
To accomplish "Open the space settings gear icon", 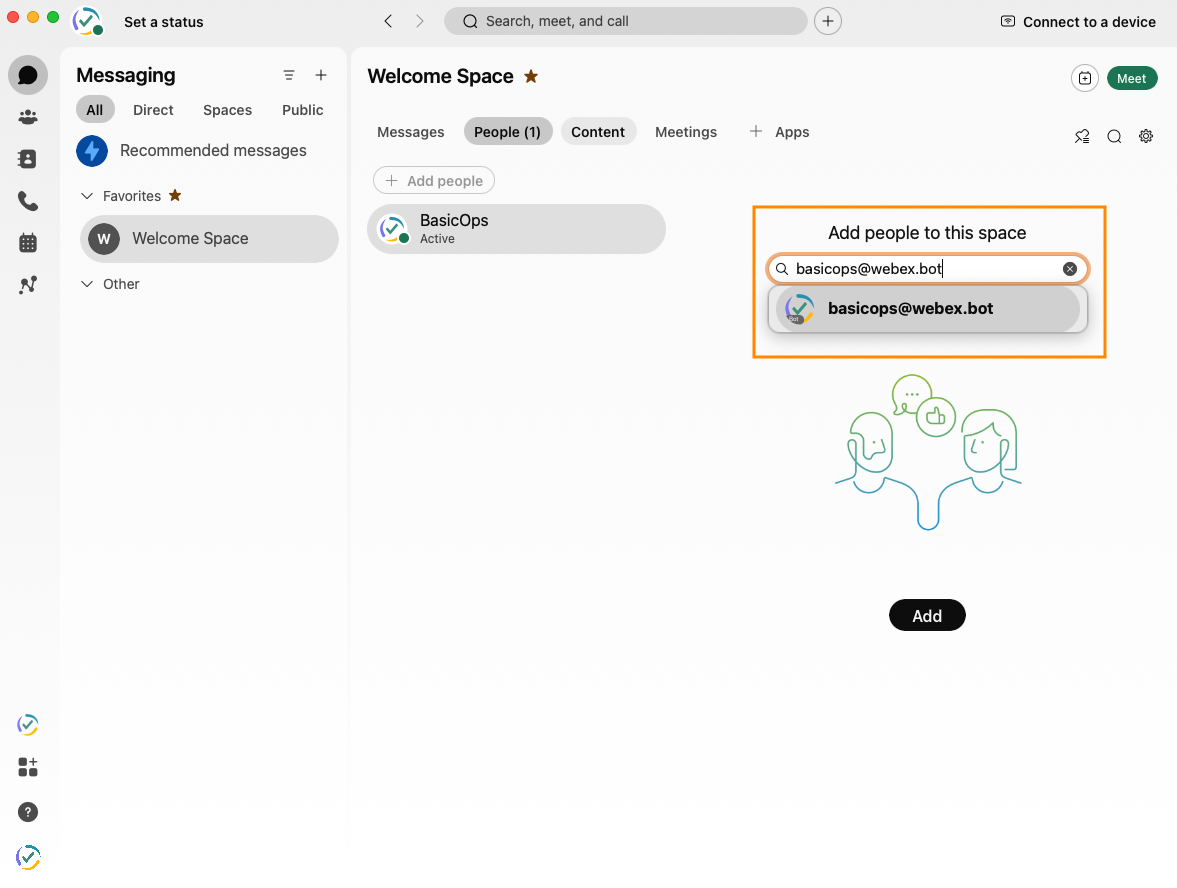I will pos(1146,136).
